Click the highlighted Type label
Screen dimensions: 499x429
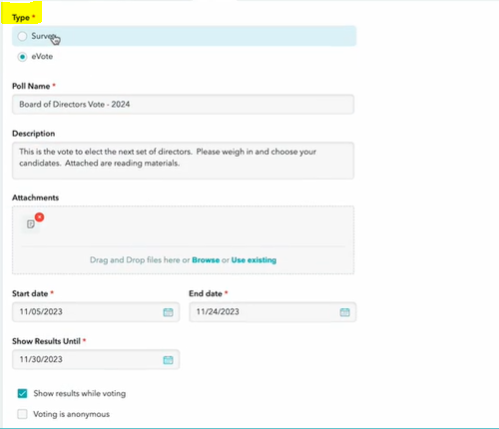(21, 18)
